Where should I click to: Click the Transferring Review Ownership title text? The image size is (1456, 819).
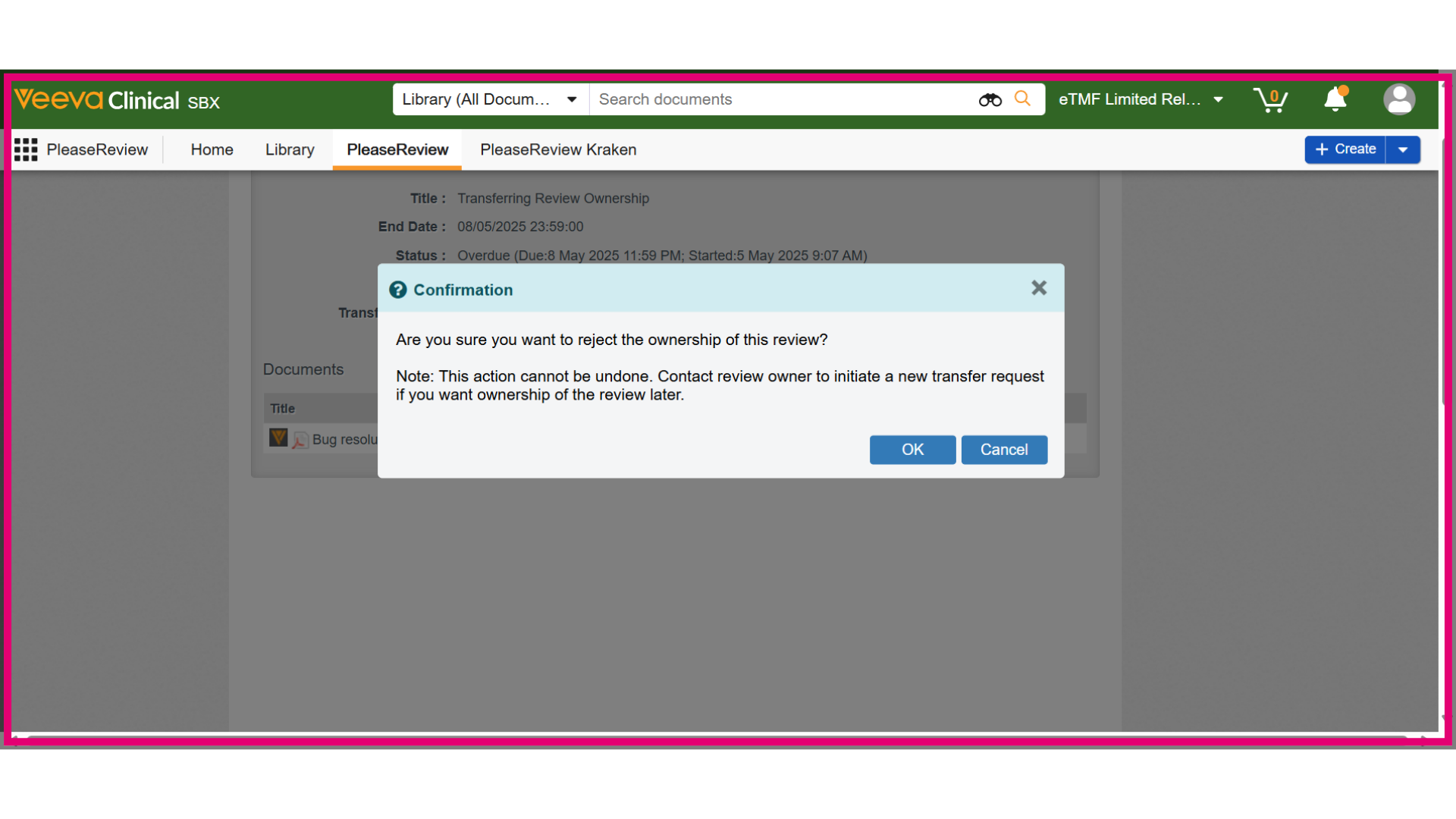point(553,199)
